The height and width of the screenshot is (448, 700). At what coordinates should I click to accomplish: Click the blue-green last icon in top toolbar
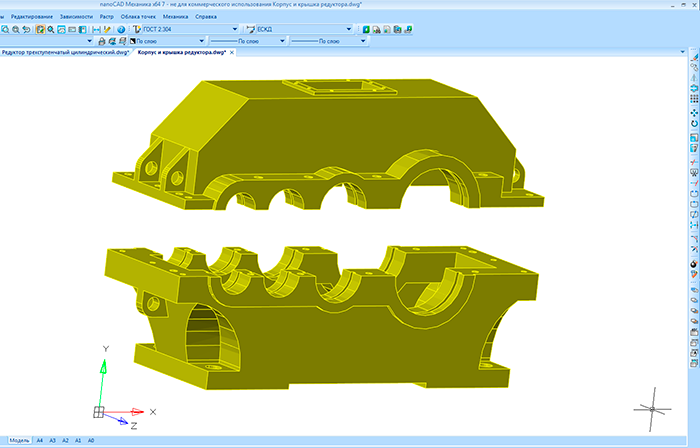(408, 29)
